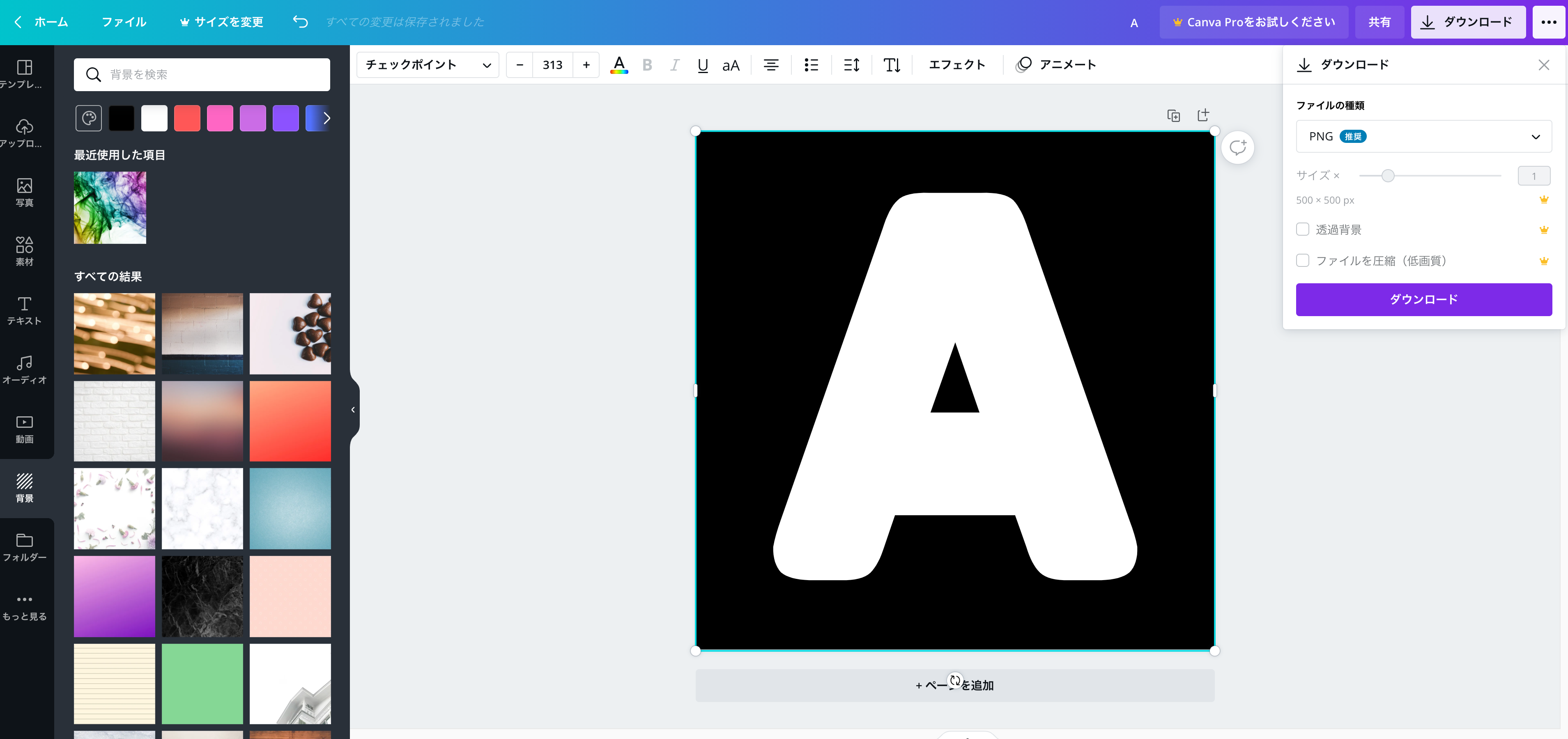Open the チェックポイント font dropdown
Screen dimensions: 1568x739
pyautogui.click(x=427, y=64)
